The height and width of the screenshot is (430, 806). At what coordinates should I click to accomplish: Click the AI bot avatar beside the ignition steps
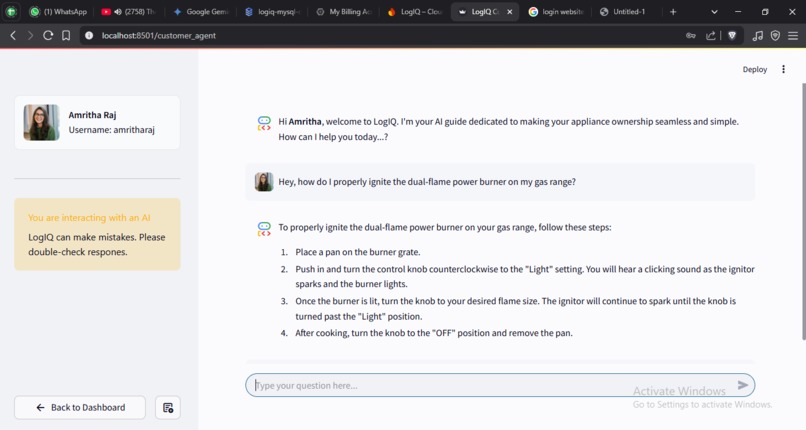point(264,229)
